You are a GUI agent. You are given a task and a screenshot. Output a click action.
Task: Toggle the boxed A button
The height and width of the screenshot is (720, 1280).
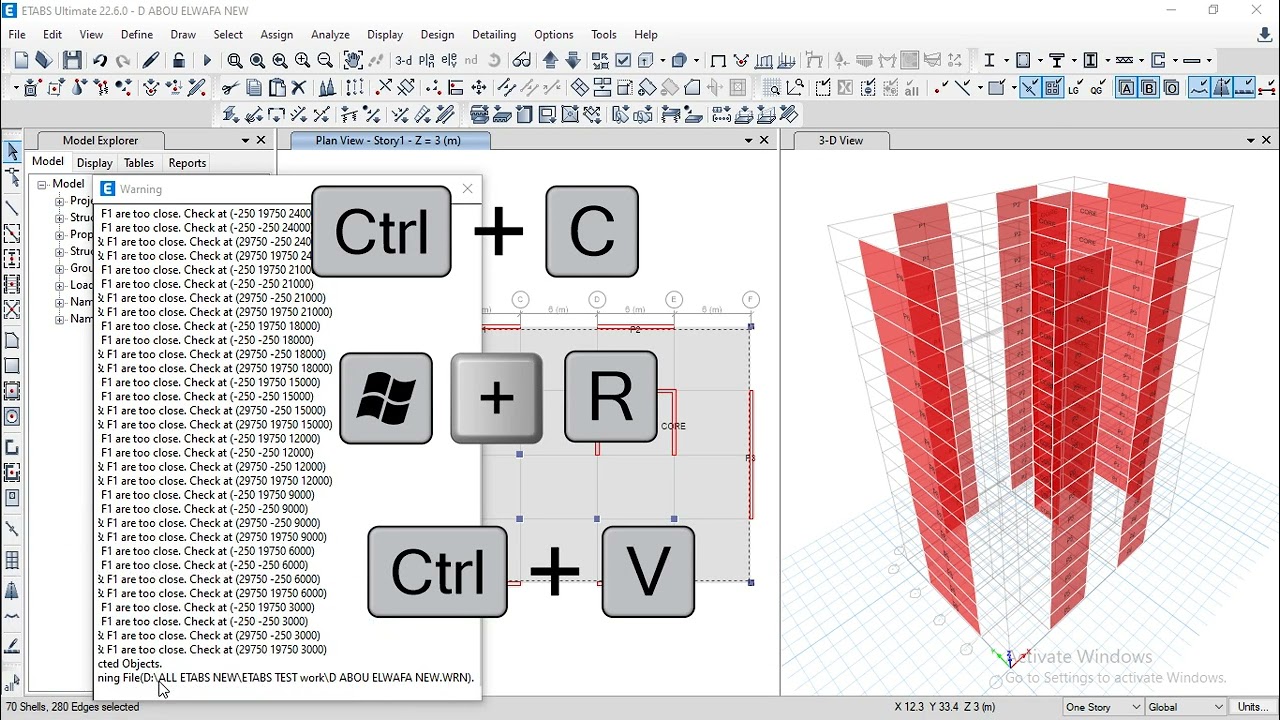(1126, 88)
